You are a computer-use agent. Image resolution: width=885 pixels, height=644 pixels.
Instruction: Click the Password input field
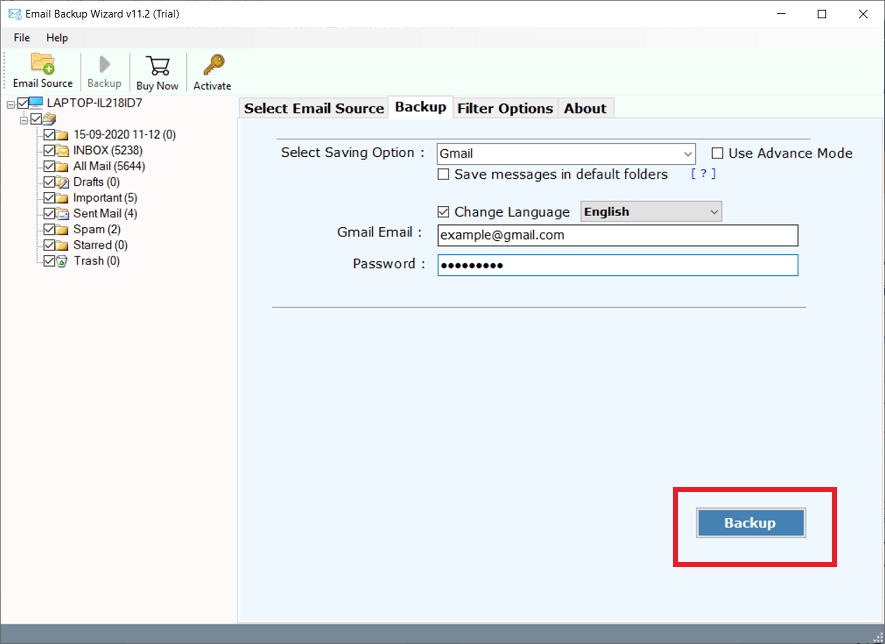coord(617,265)
